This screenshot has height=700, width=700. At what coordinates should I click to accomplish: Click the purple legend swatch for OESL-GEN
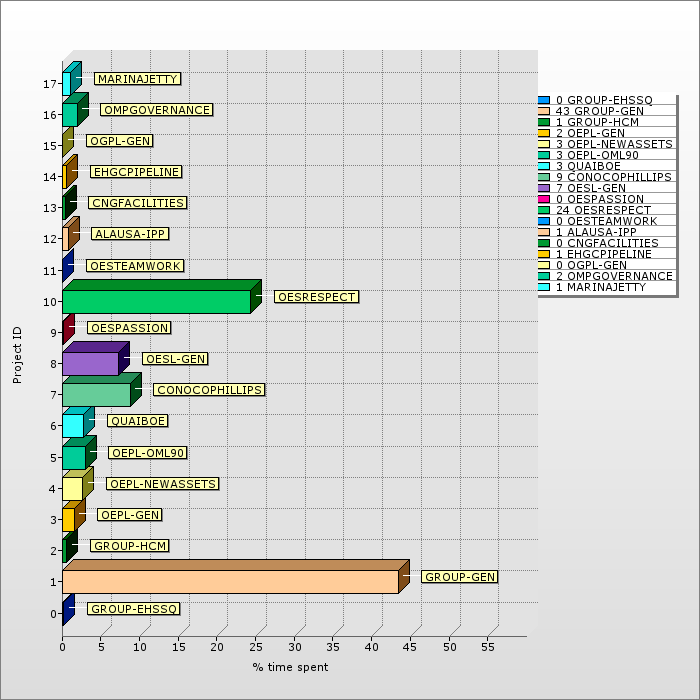tap(544, 188)
